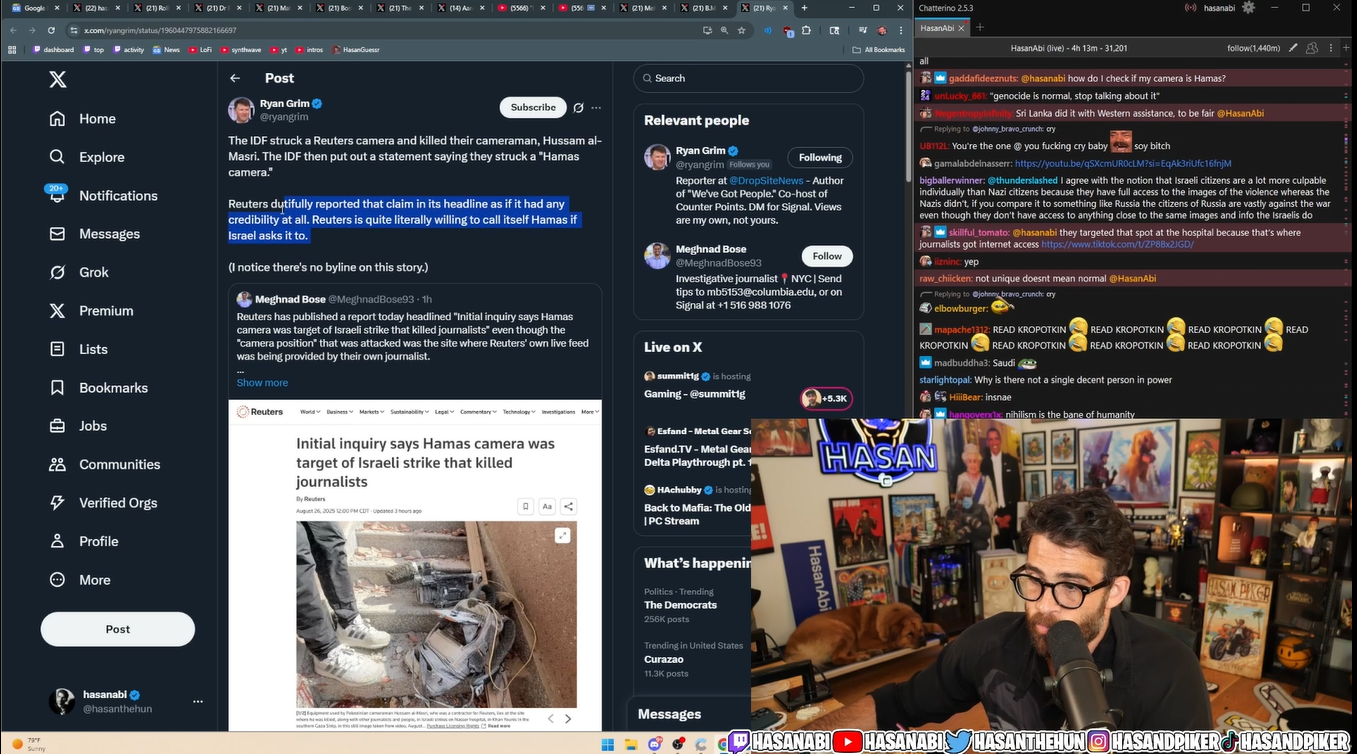Screen dimensions: 1357x754
Task: Switch to the YouTube (5566) browser tab
Action: tap(523, 8)
